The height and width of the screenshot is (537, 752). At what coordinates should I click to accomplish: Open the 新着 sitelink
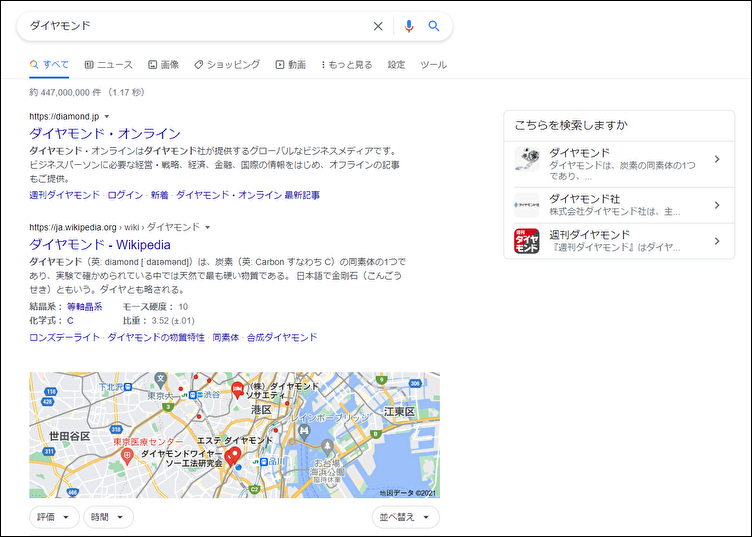(159, 195)
